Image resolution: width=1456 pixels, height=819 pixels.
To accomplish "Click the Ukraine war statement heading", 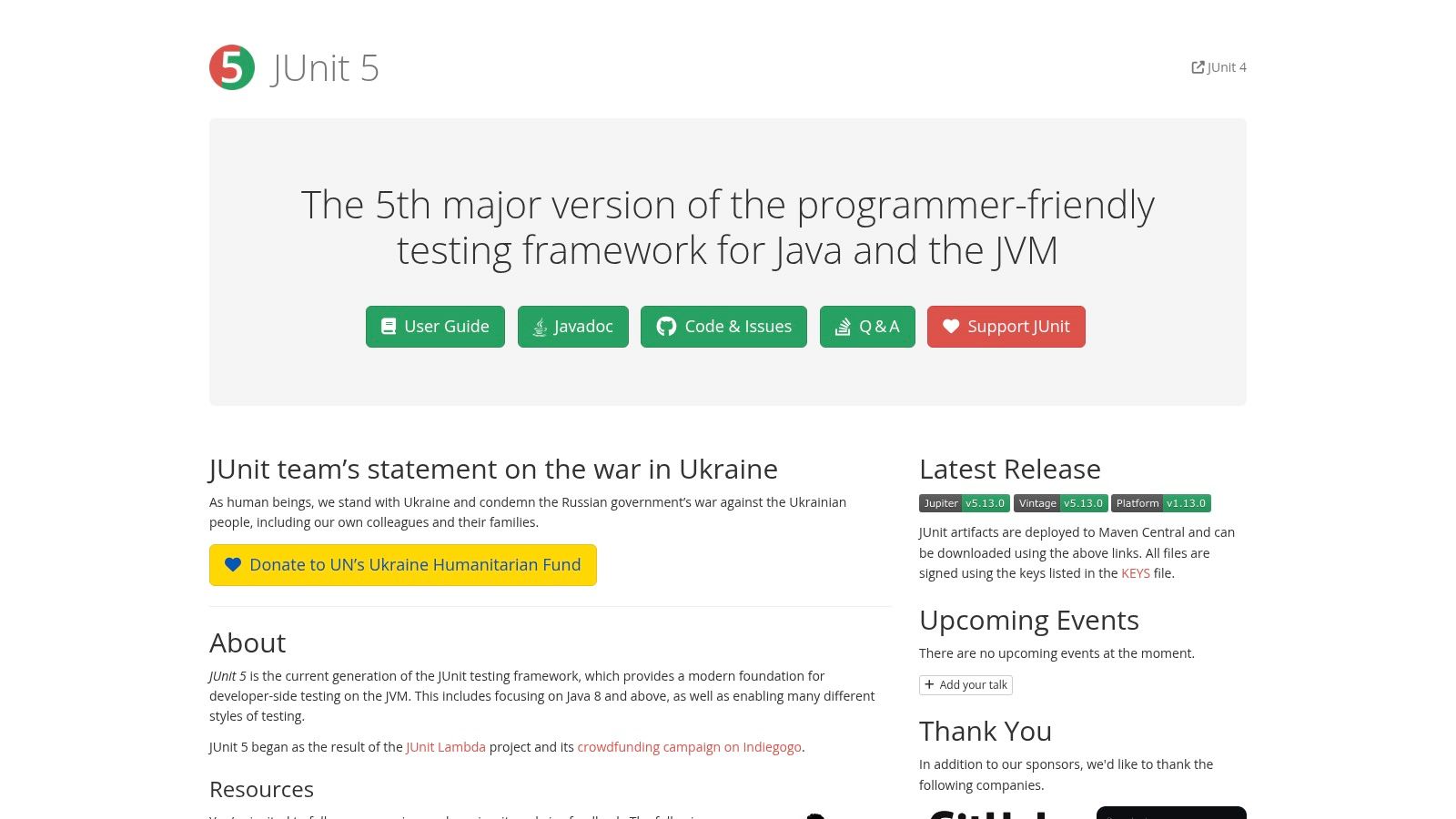I will pyautogui.click(x=493, y=470).
